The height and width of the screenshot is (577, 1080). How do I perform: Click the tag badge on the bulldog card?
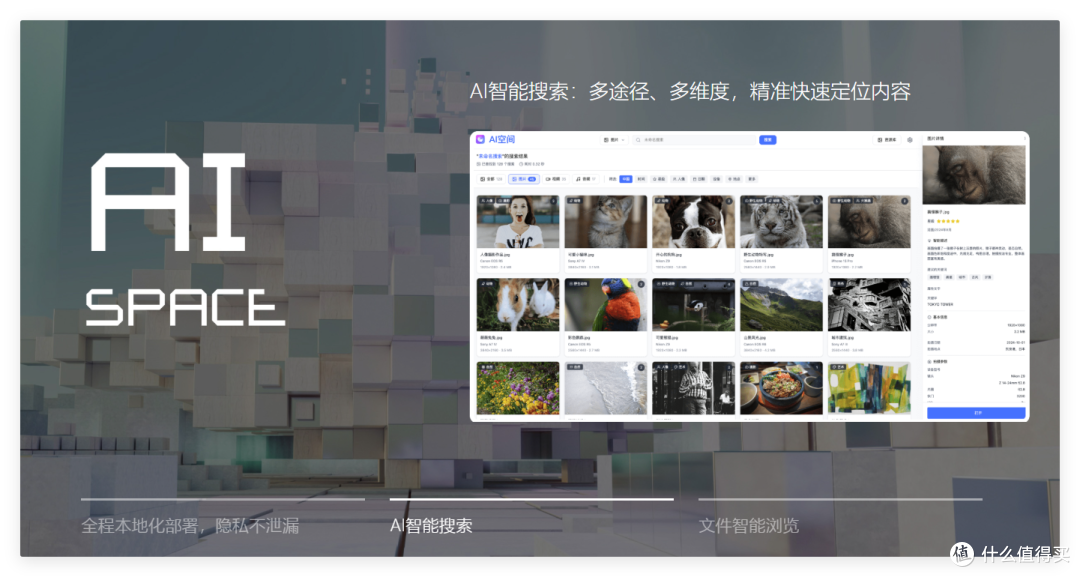click(663, 200)
